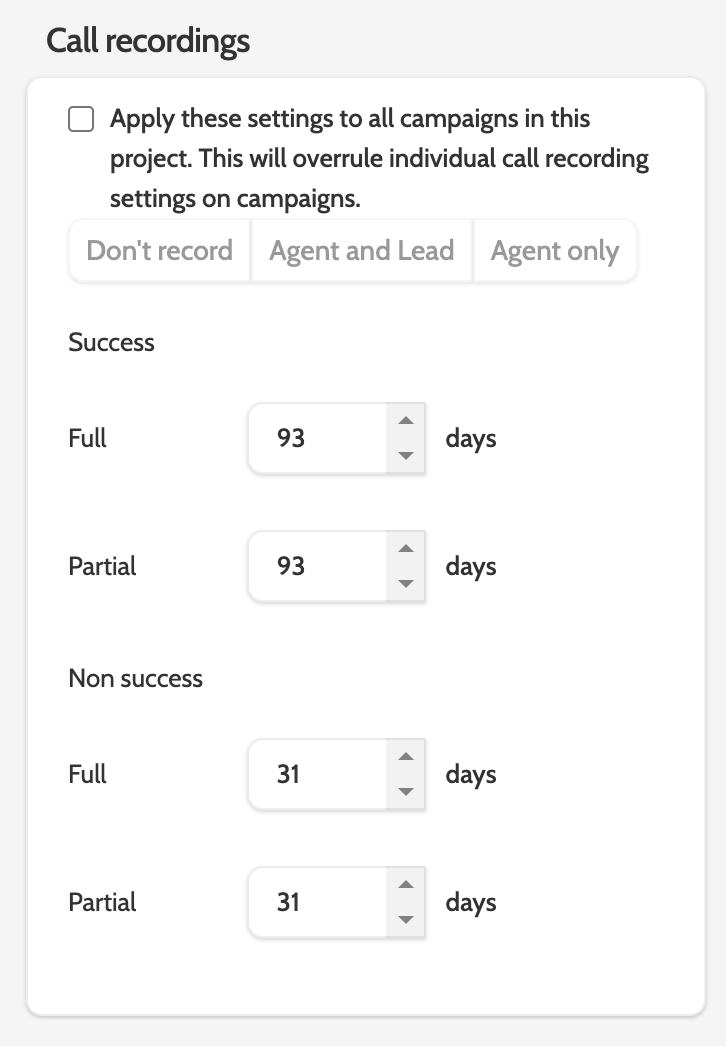Increase Success Partial days with up arrow
Viewport: 726px width, 1046px height.
pos(405,549)
